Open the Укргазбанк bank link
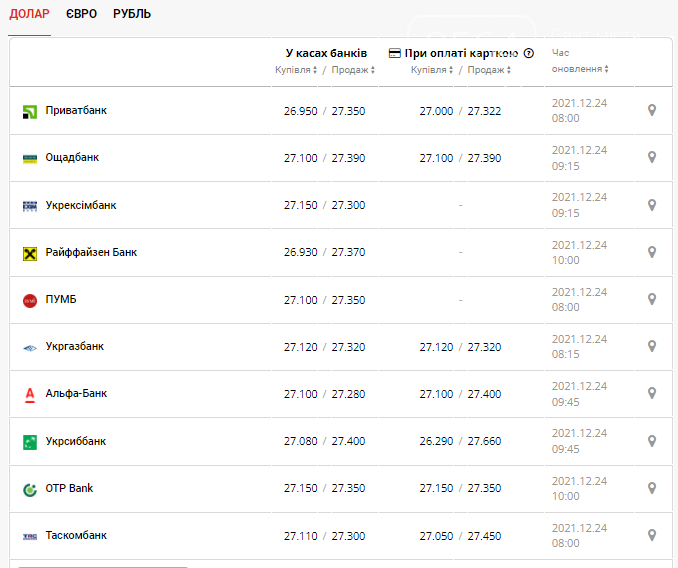This screenshot has width=678, height=568. [x=75, y=346]
